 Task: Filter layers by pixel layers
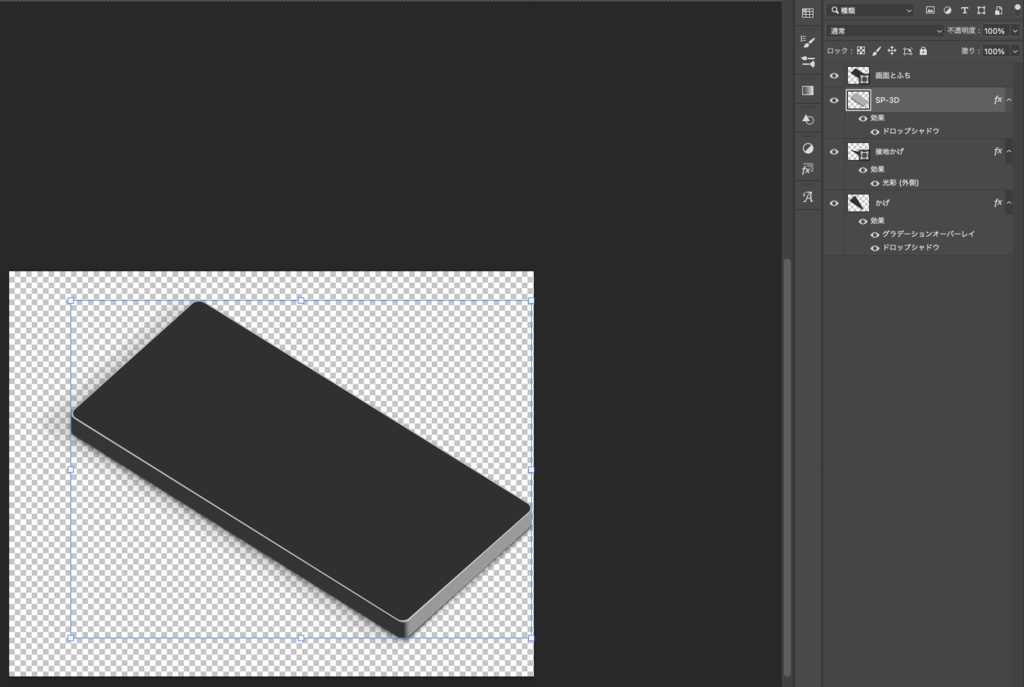click(930, 10)
